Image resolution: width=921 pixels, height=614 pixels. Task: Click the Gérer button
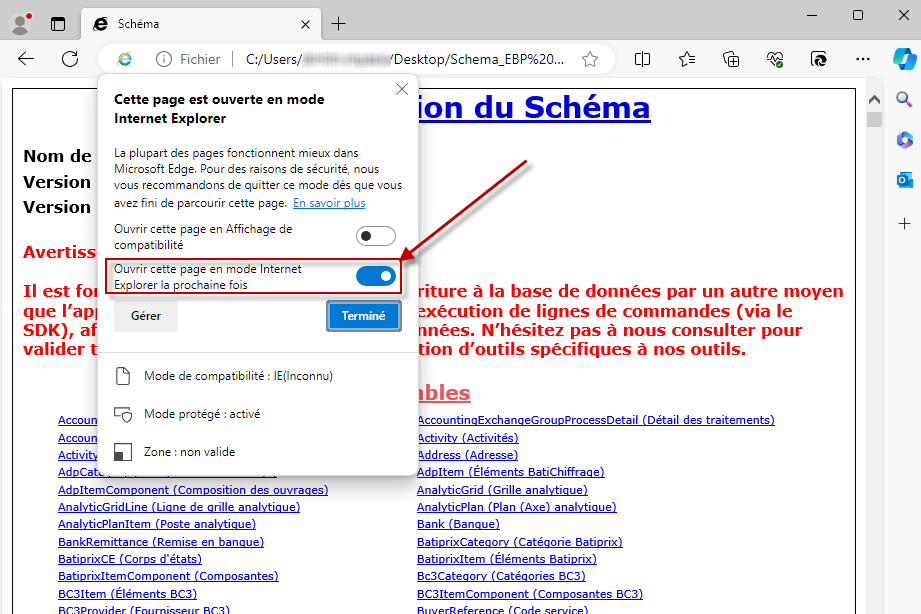point(146,316)
